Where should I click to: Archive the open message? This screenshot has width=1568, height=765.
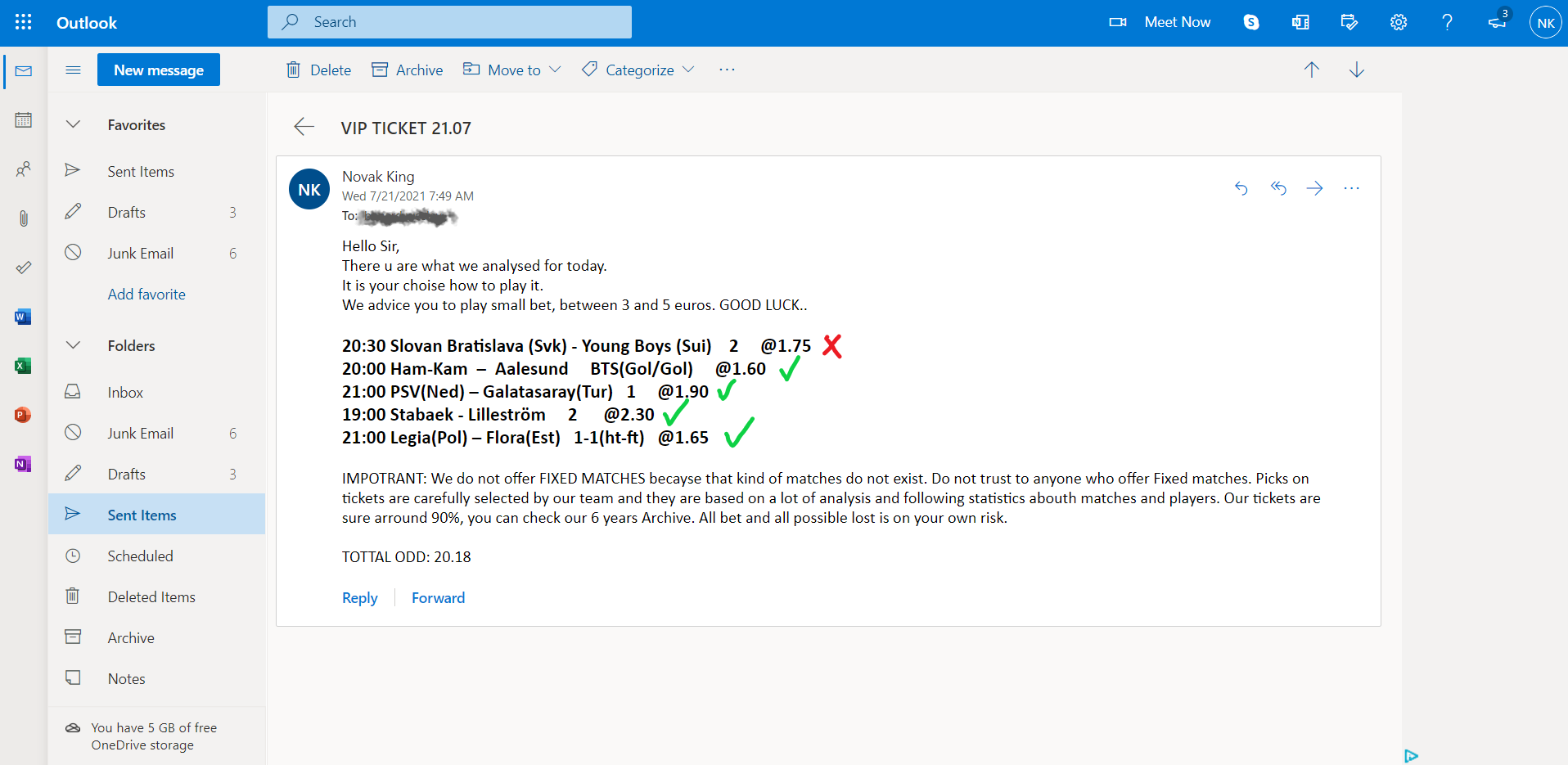tap(408, 70)
